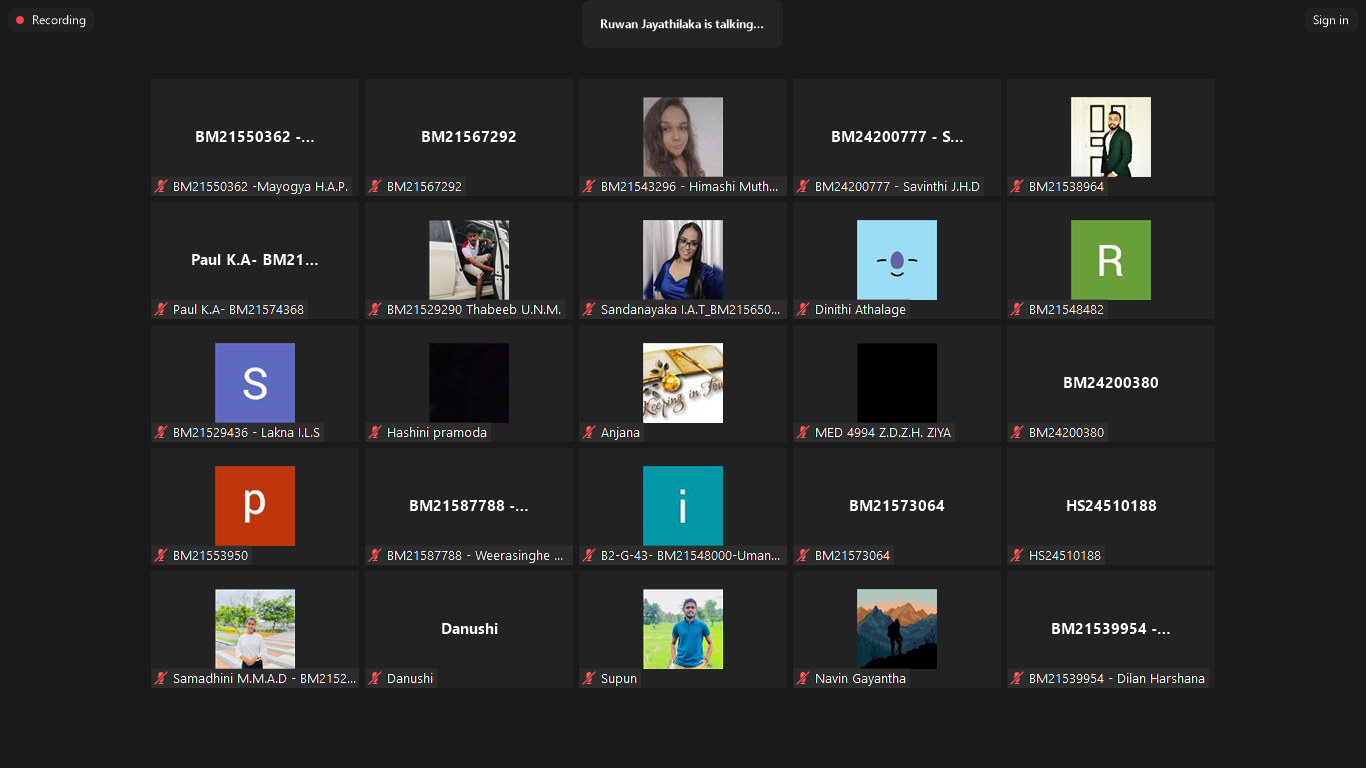Click muted mic icon next to Navin Gayantha
This screenshot has height=768, width=1366.
pyautogui.click(x=803, y=679)
